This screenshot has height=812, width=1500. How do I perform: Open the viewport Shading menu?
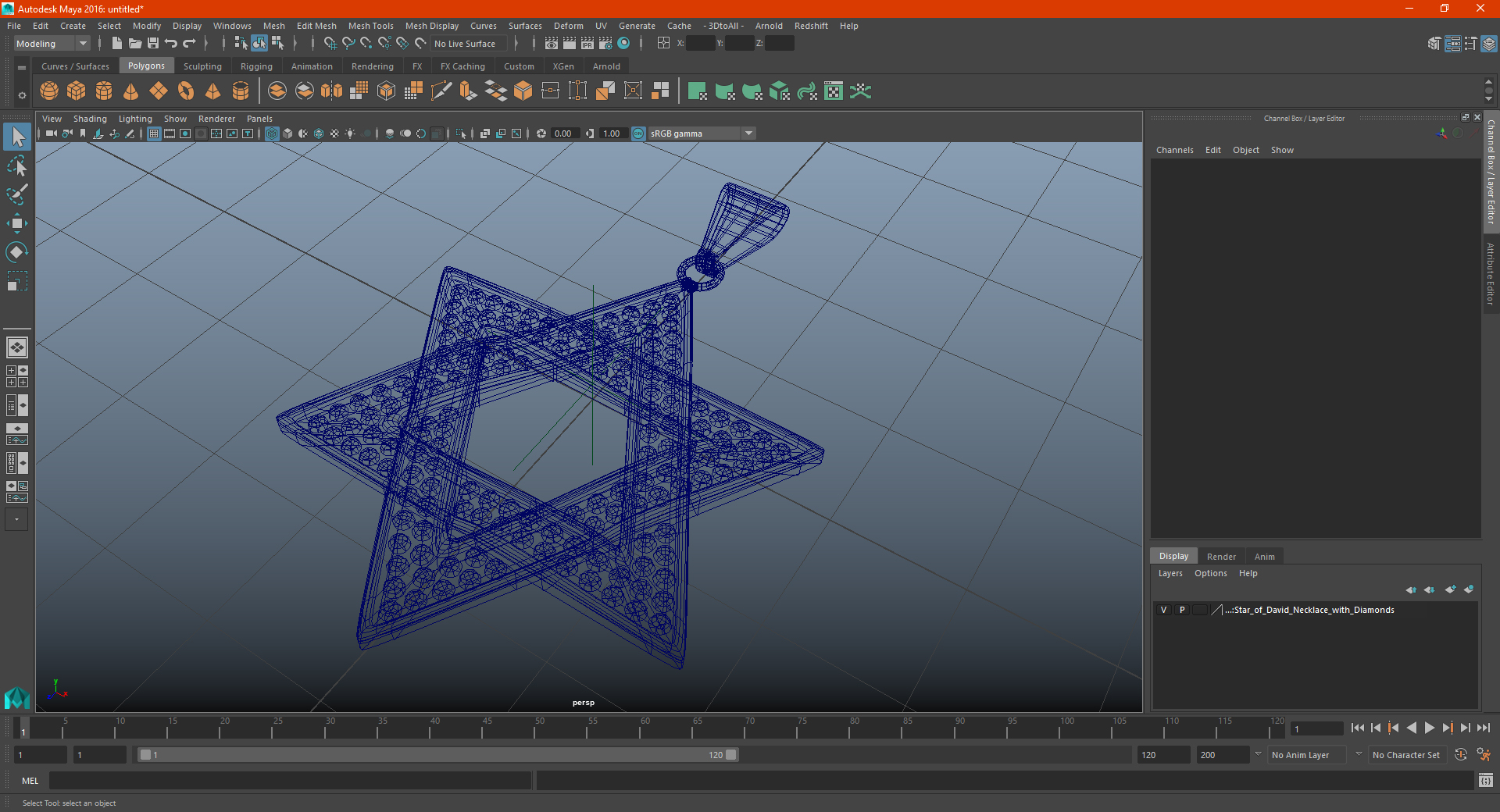[x=90, y=119]
